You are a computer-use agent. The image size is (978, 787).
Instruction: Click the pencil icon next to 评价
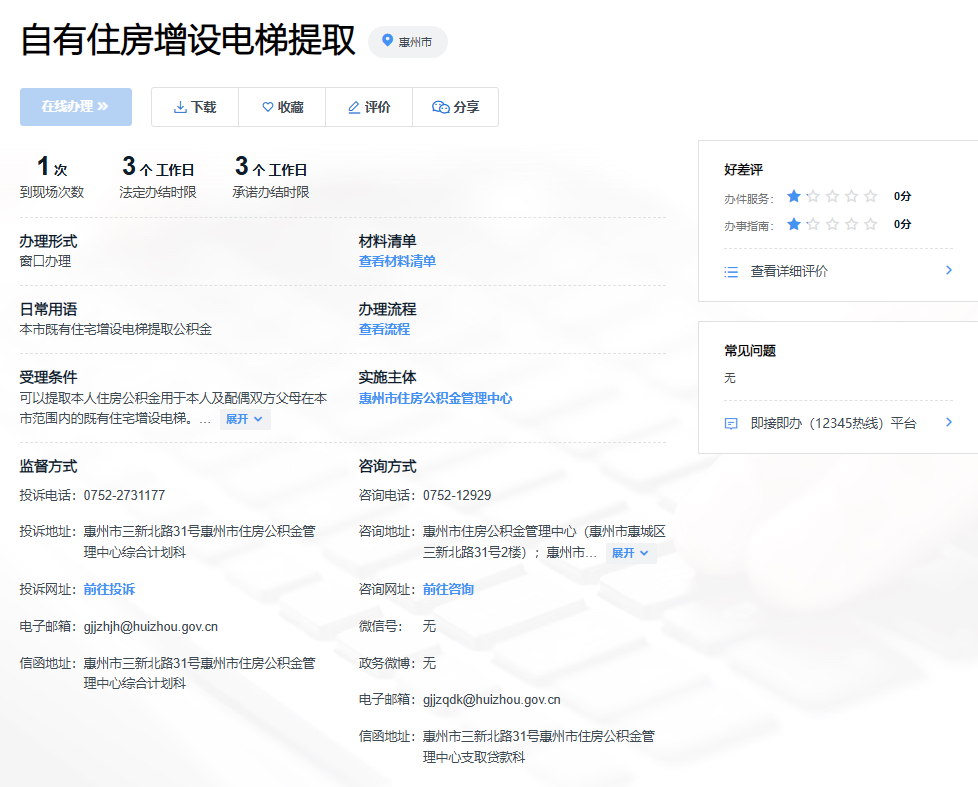354,107
